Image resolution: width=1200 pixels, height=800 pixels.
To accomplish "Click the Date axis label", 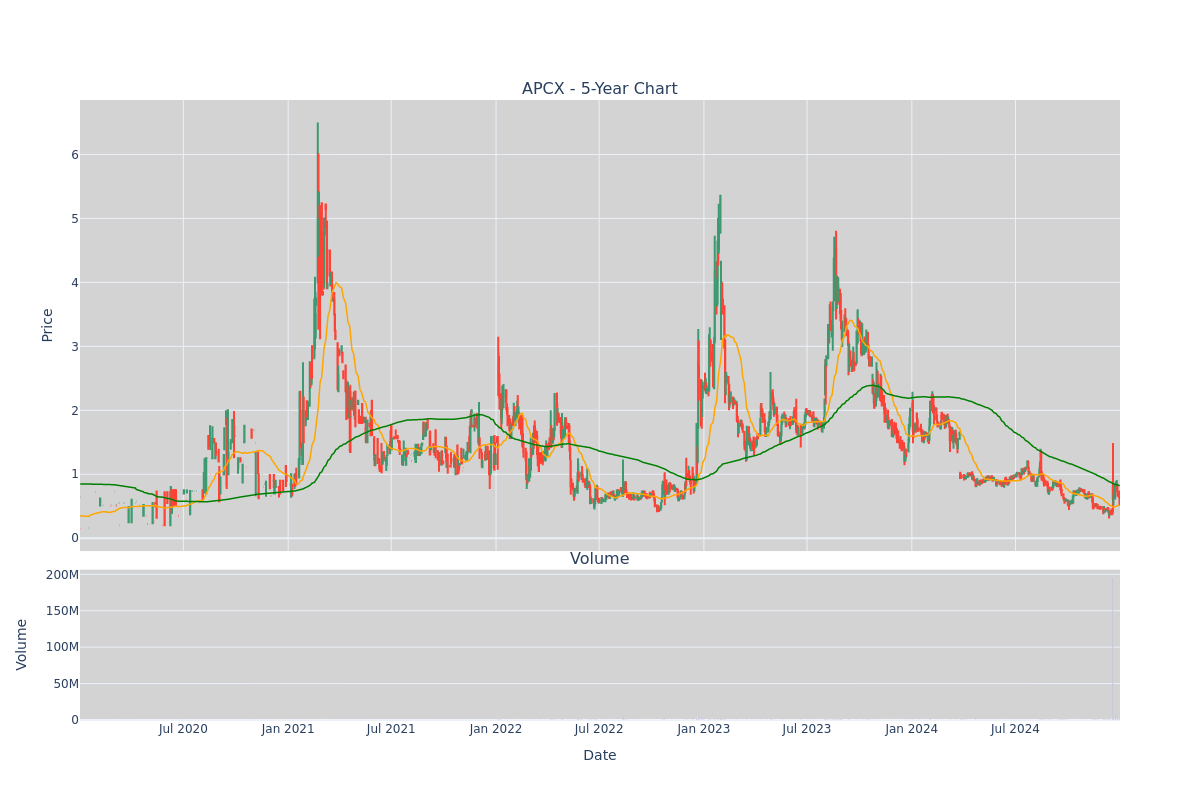I will (599, 755).
